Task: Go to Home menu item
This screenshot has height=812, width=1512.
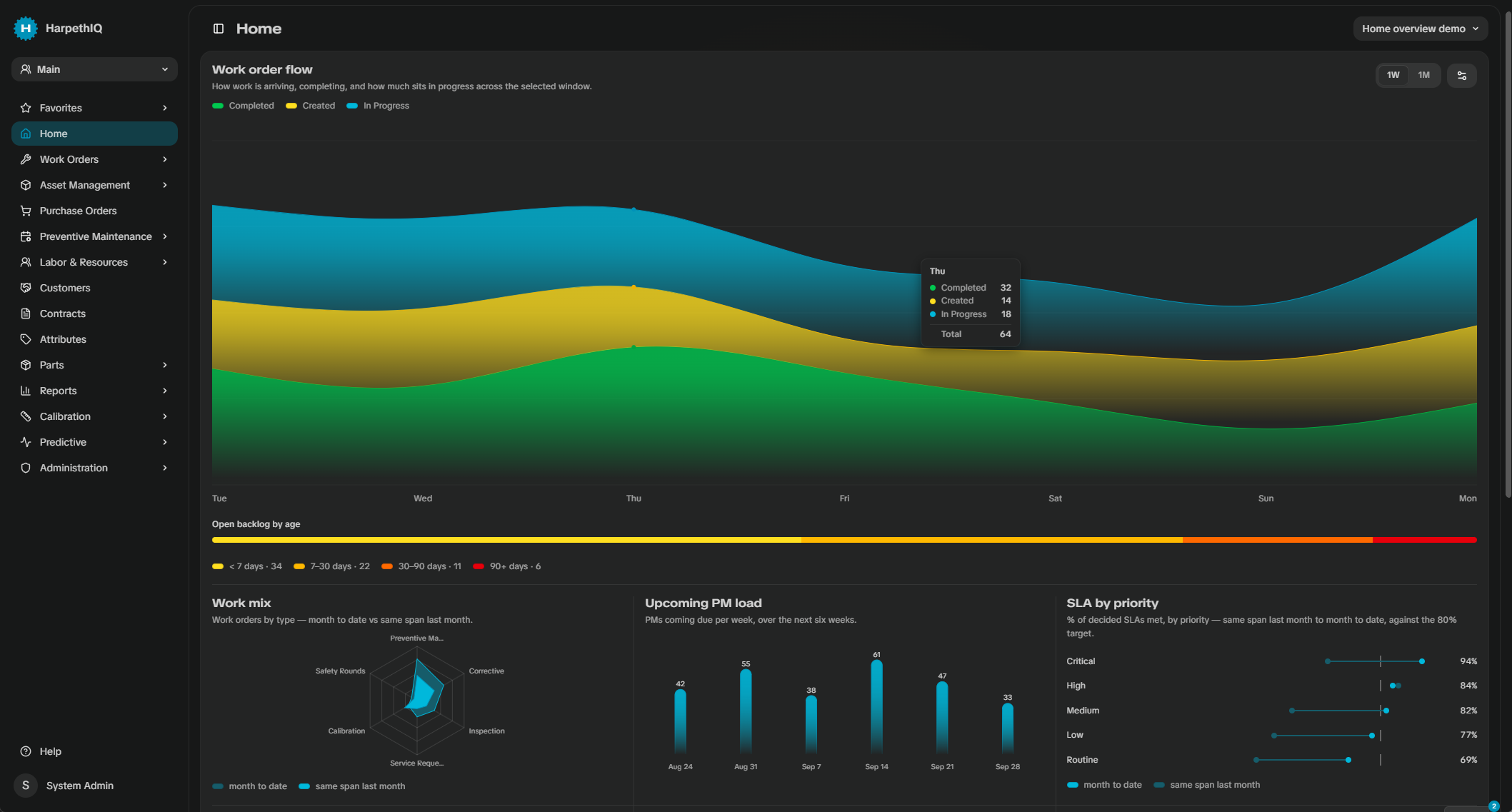Action: 94,134
